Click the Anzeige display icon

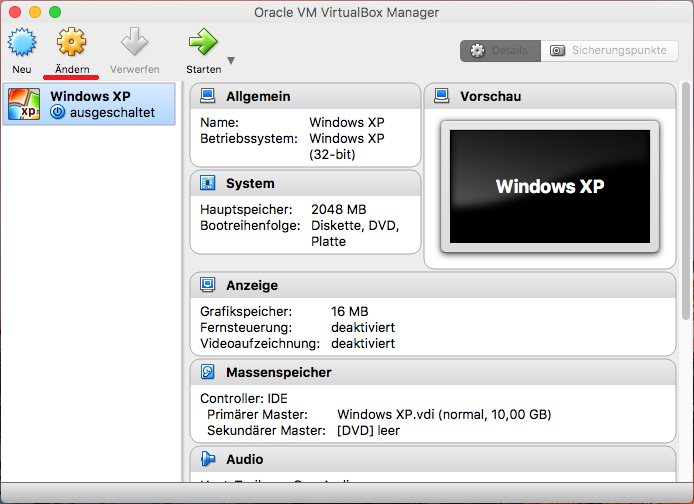[208, 285]
